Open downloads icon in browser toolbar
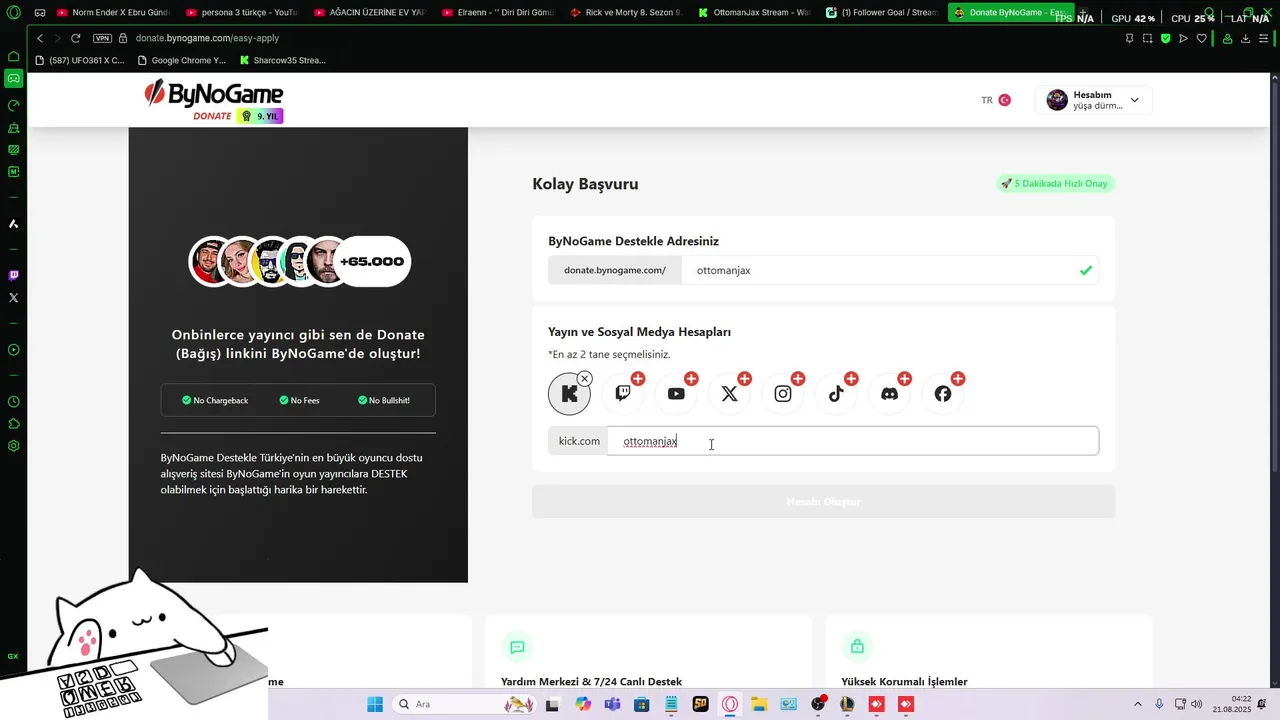This screenshot has height=720, width=1280. pos(1245,38)
